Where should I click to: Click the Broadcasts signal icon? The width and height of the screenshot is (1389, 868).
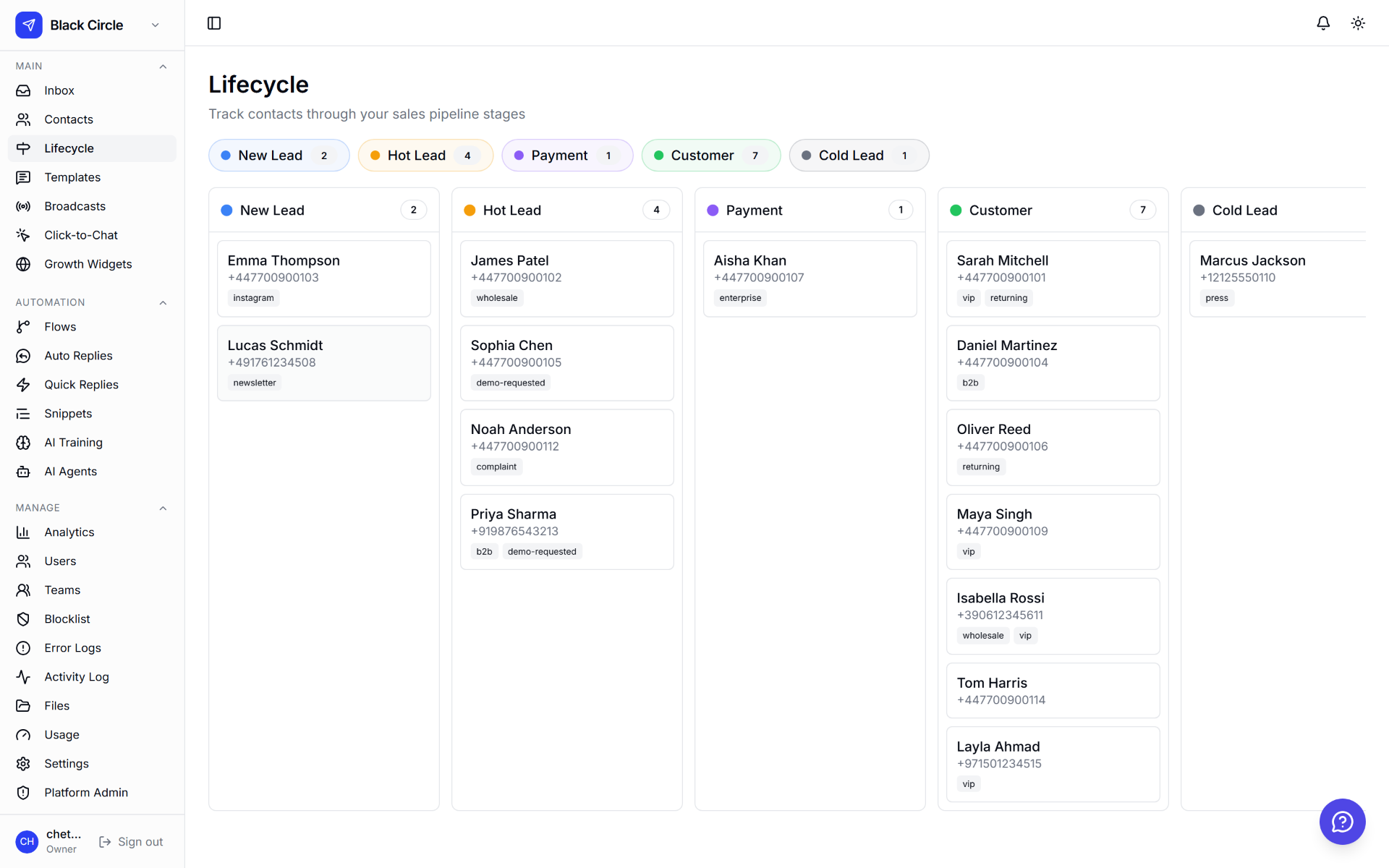(x=23, y=206)
